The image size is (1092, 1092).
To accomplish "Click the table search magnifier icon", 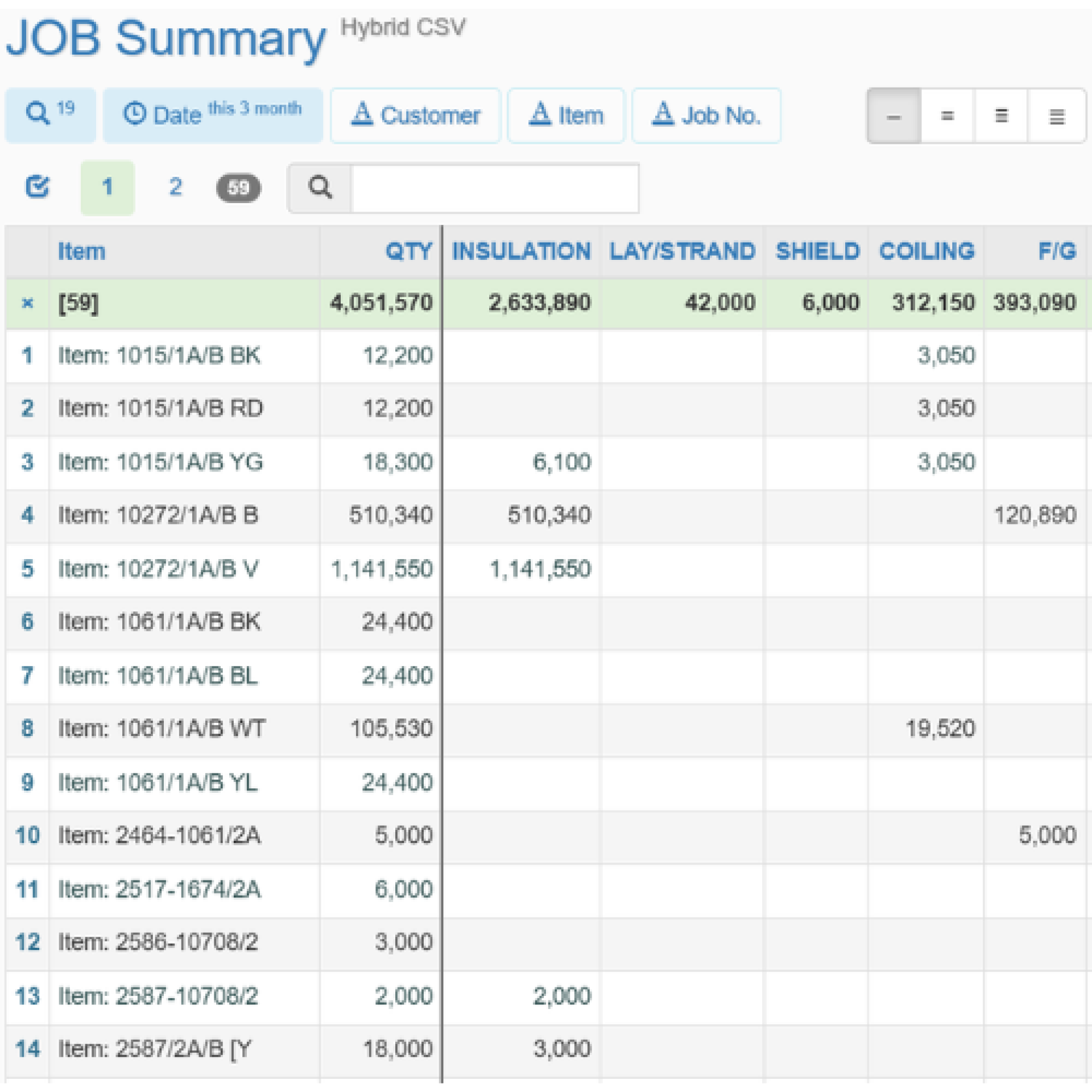I will (x=320, y=188).
